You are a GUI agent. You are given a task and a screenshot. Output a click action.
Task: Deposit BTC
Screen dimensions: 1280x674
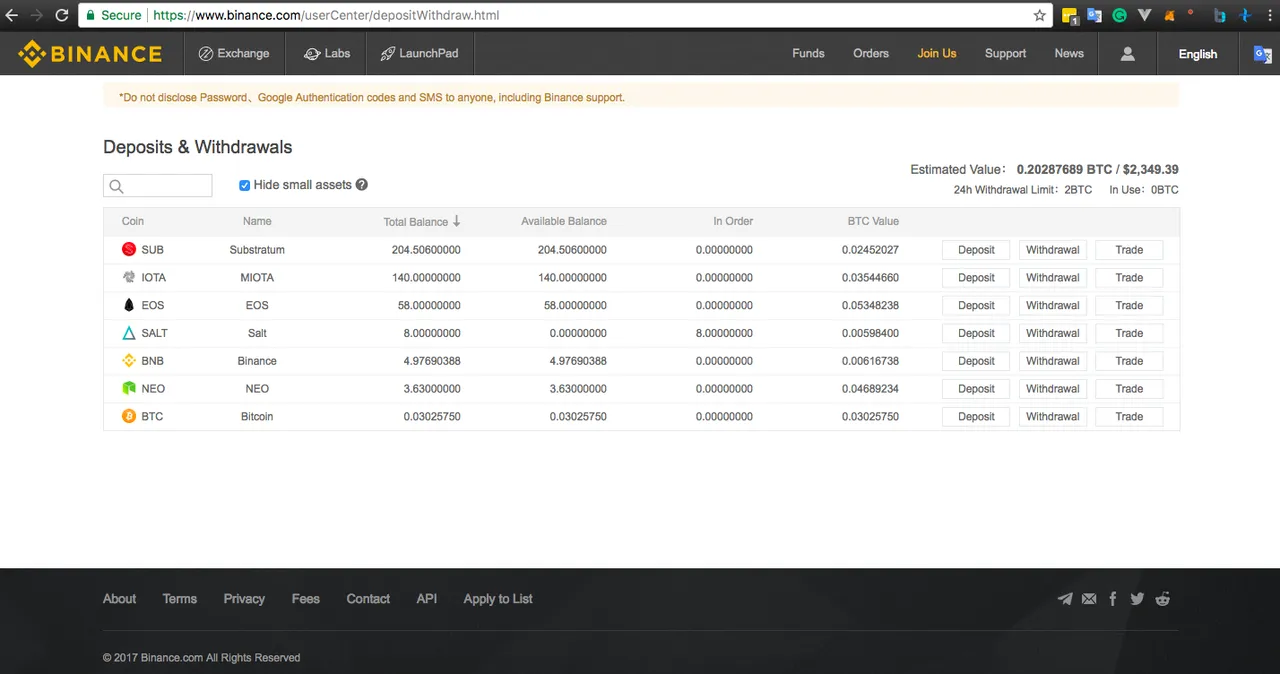976,417
